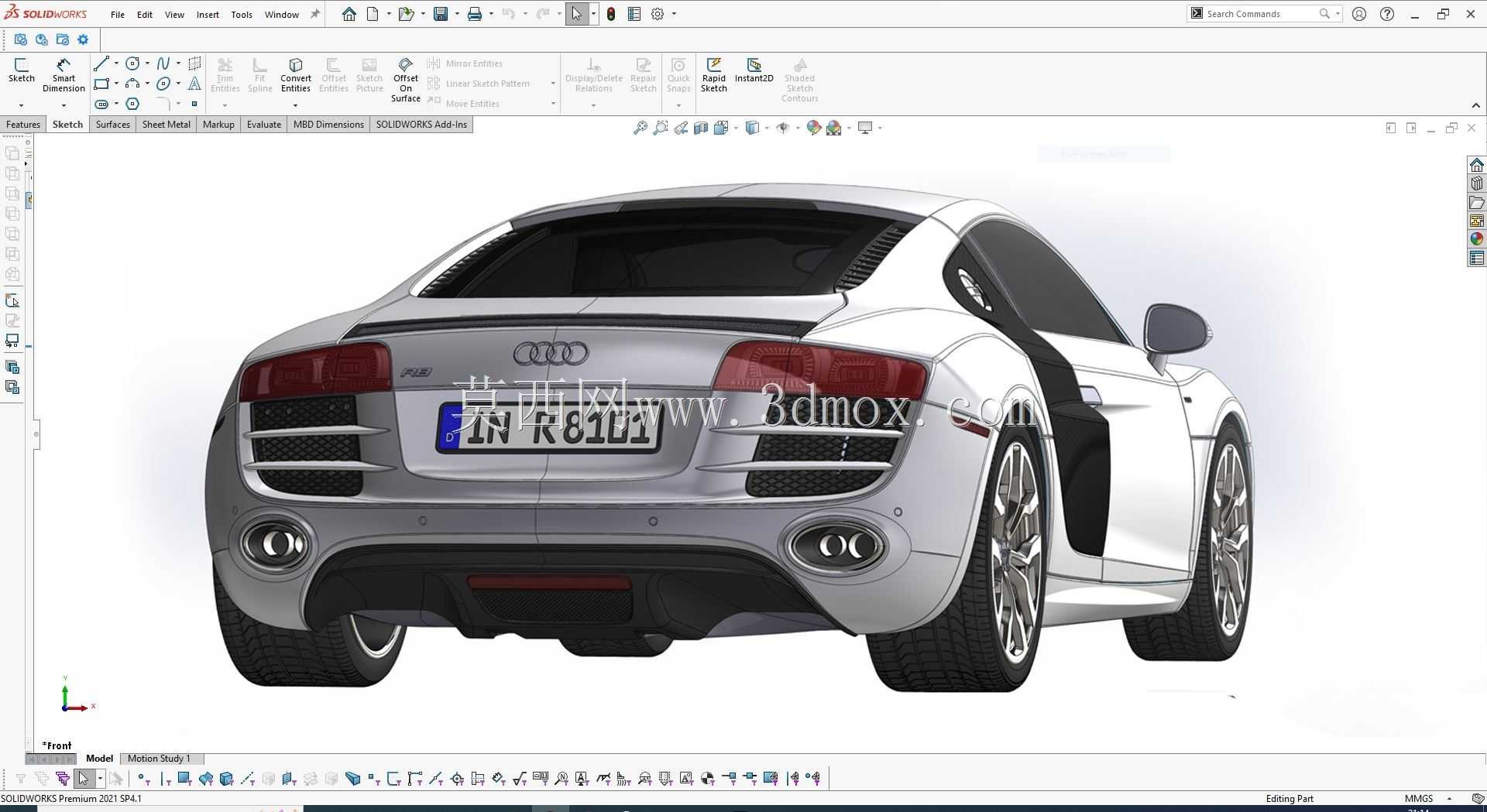Select the Spline tool
The height and width of the screenshot is (812, 1487).
coord(163,63)
